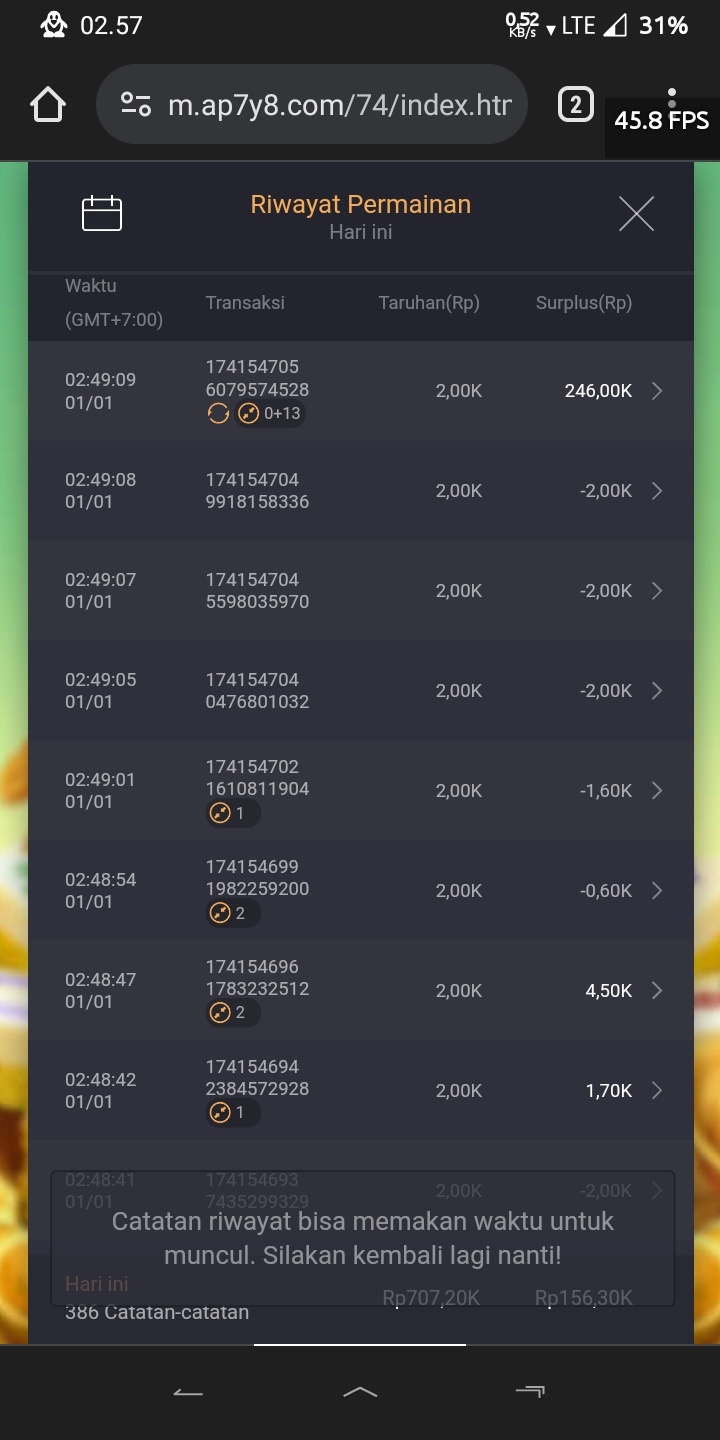This screenshot has width=720, height=1440.
Task: Open the calendar date picker icon
Action: coord(101,214)
